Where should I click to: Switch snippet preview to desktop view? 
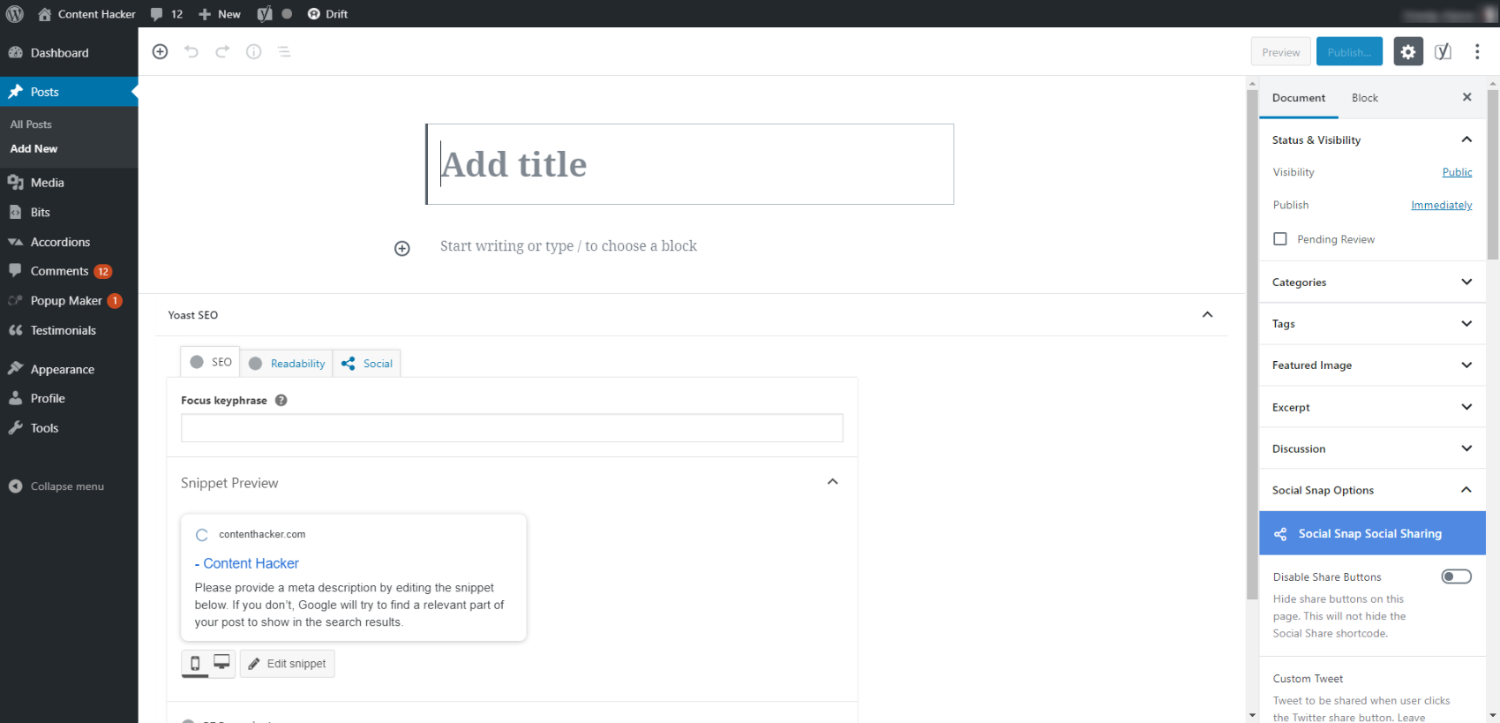[x=222, y=663]
